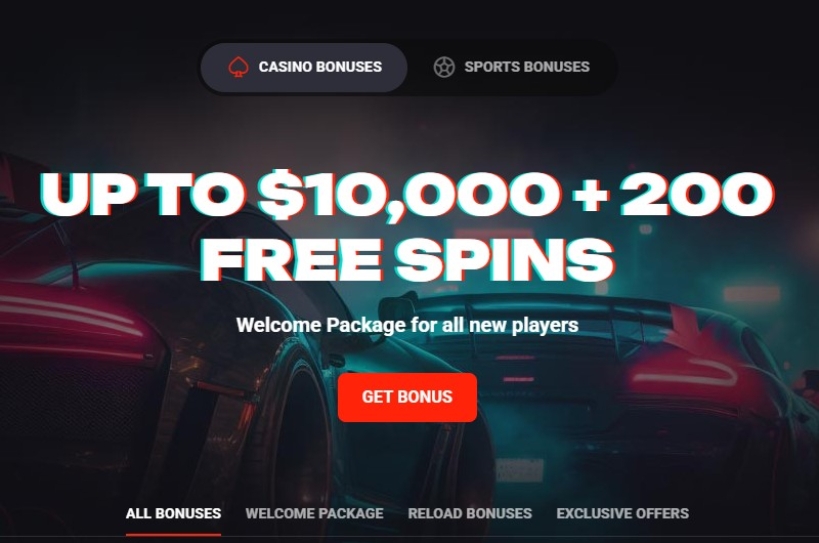Click the right car's license plate
The width and height of the screenshot is (819, 543).
519,471
